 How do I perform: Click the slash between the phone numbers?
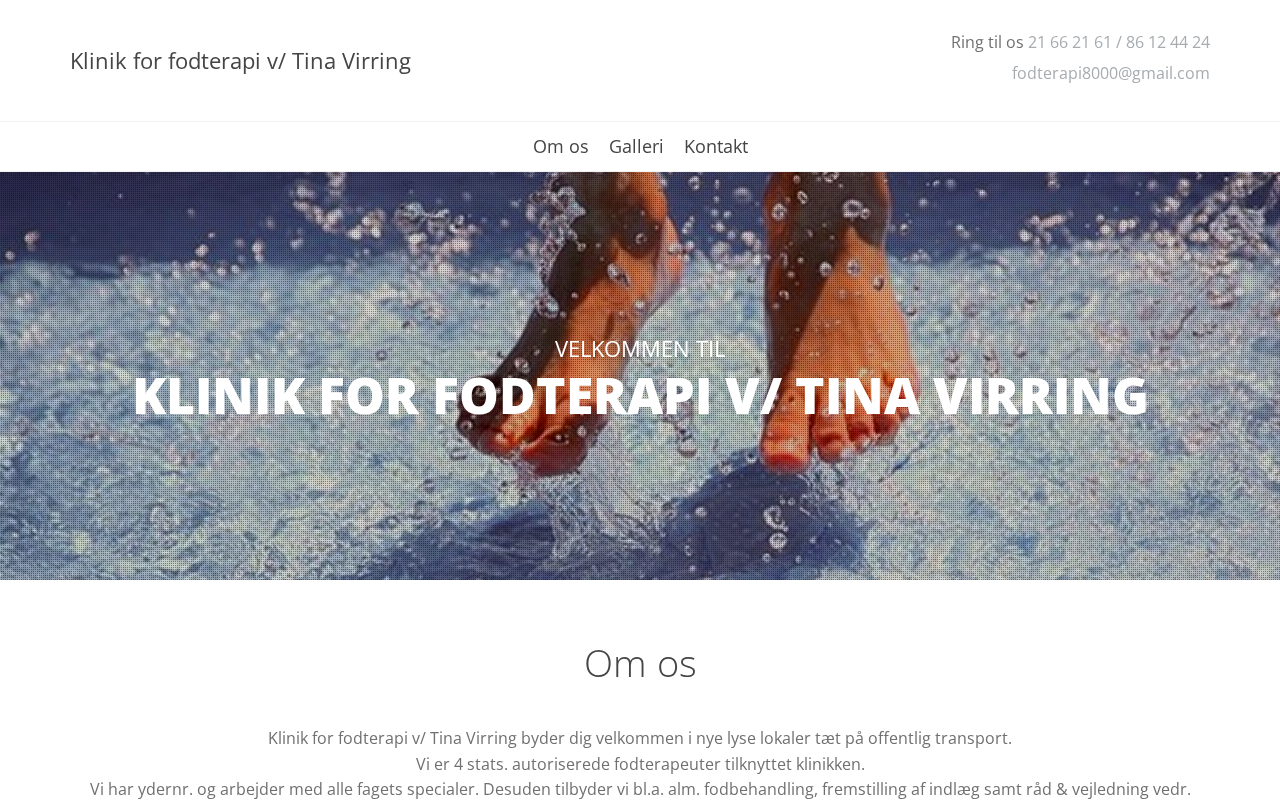(1119, 42)
